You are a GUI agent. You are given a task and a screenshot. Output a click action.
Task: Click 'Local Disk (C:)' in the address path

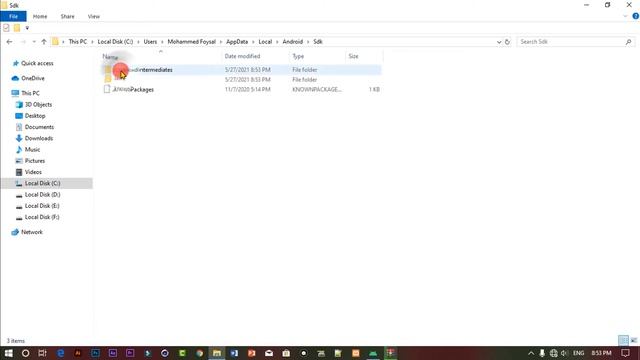pyautogui.click(x=115, y=42)
